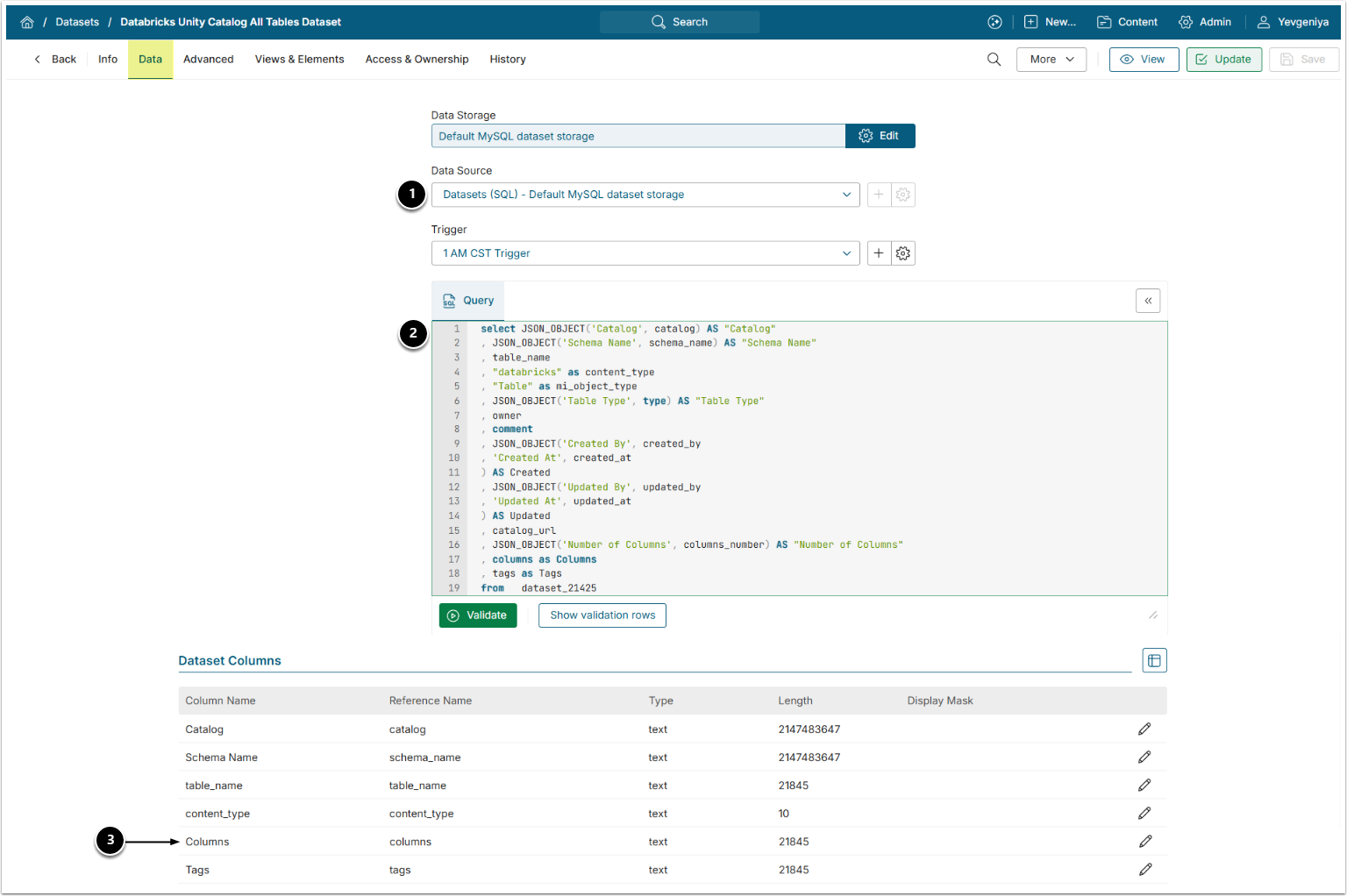
Task: Click the search magnifier icon beside More
Action: 994,60
